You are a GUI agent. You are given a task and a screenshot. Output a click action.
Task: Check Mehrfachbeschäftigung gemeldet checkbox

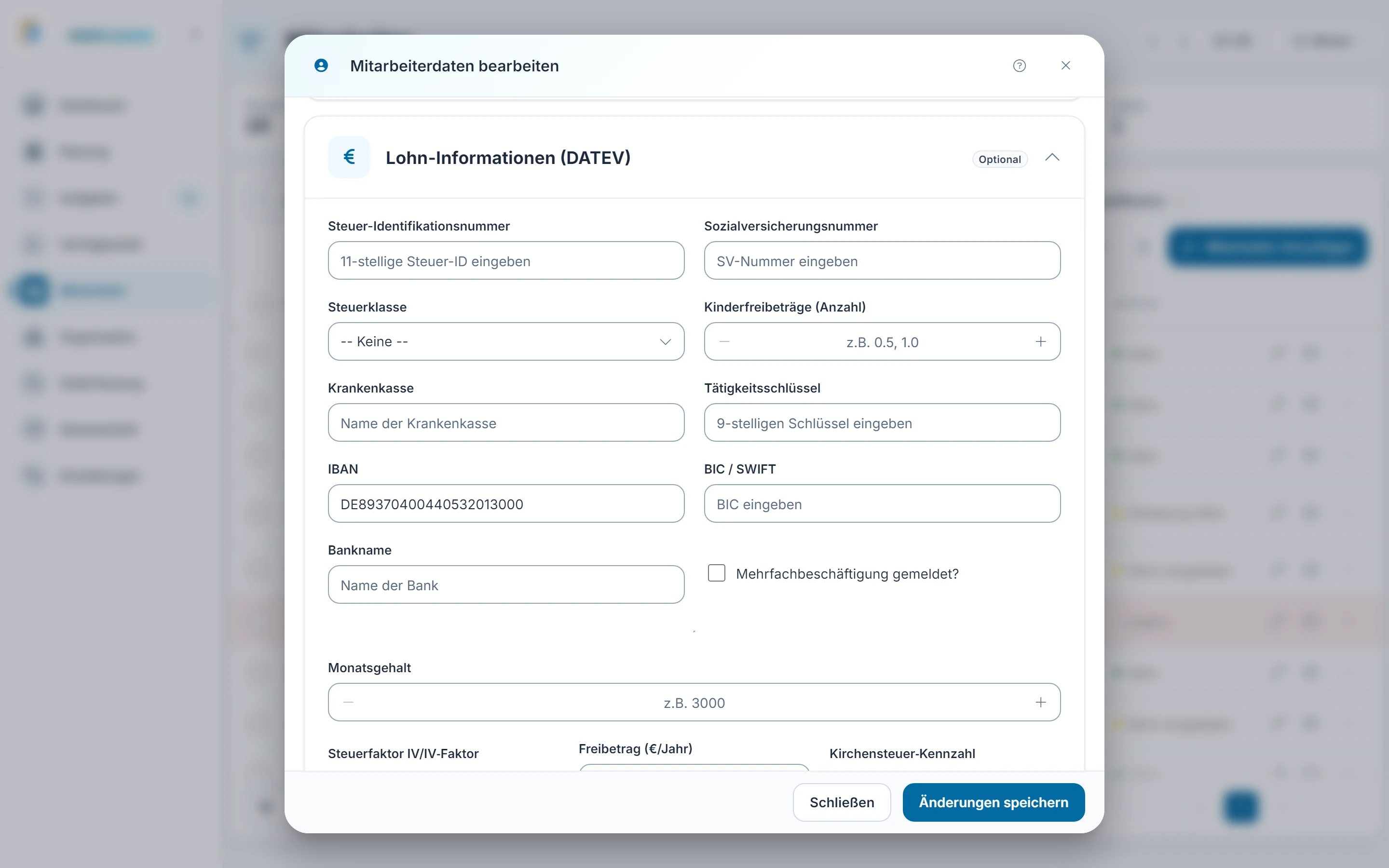pyautogui.click(x=716, y=573)
